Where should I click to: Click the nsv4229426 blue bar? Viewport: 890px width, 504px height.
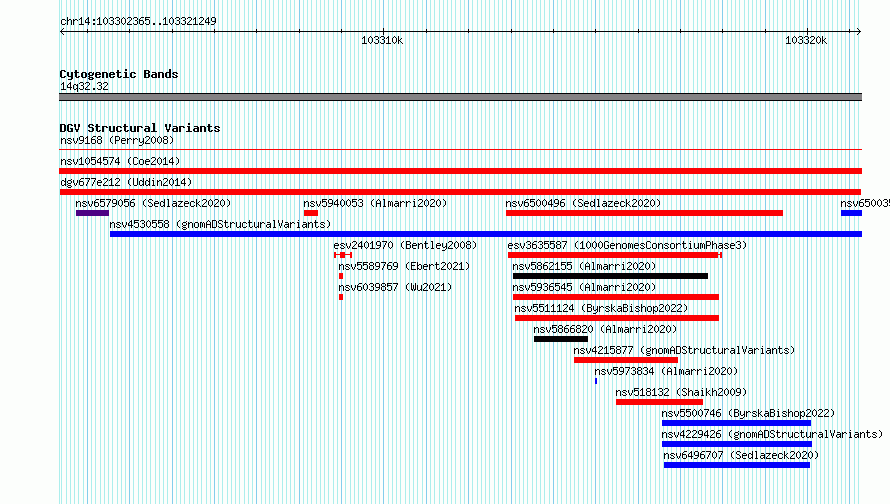coord(737,444)
